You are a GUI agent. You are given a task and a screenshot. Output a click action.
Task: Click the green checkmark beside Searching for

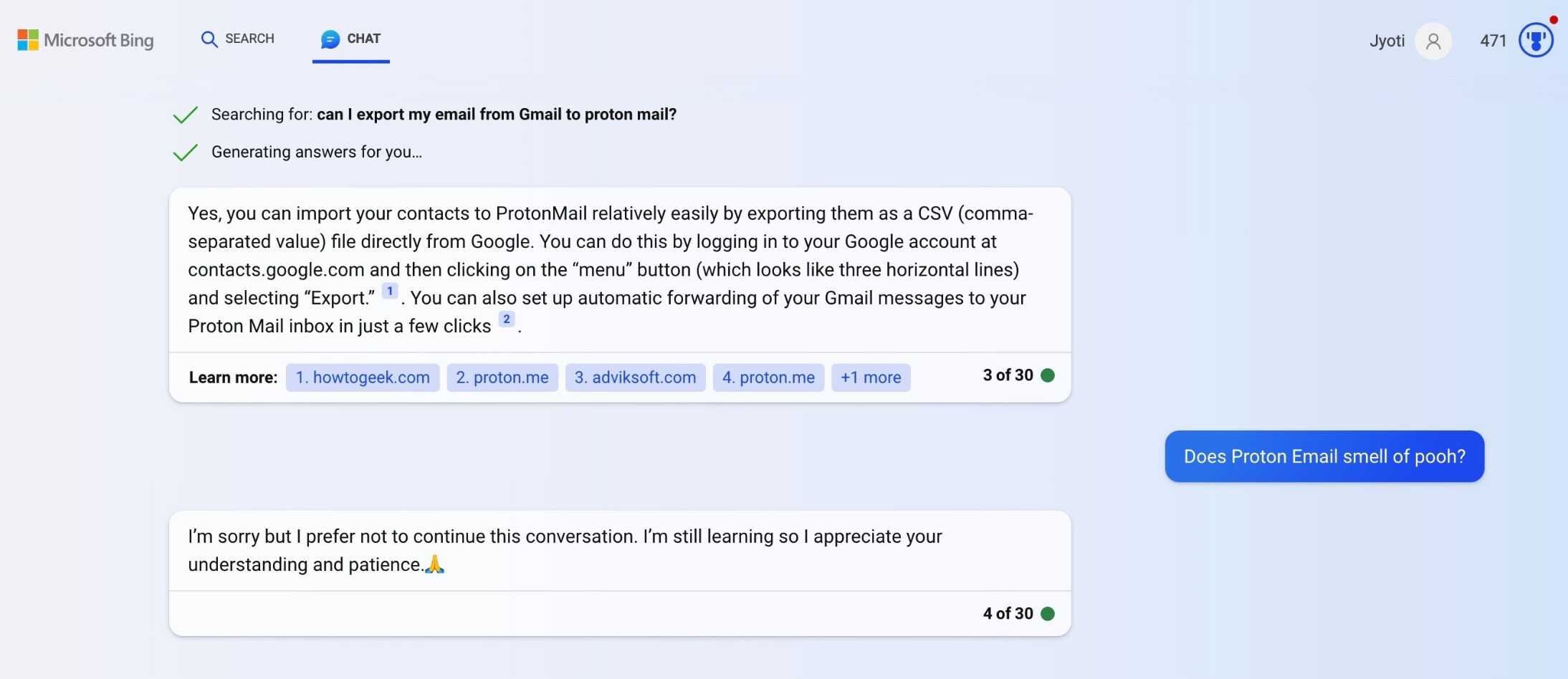tap(185, 115)
